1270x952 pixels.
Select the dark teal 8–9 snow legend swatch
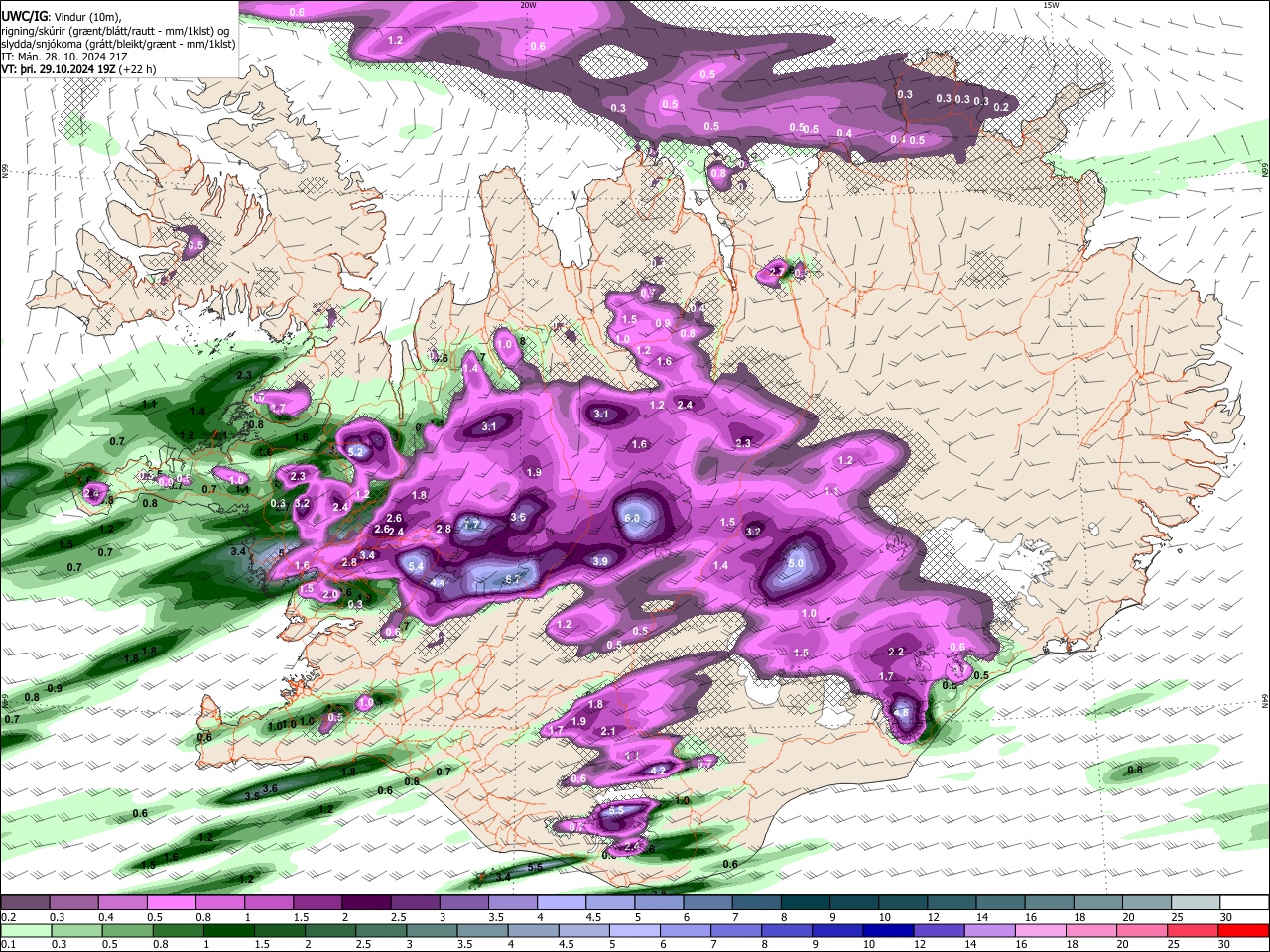pos(806,903)
